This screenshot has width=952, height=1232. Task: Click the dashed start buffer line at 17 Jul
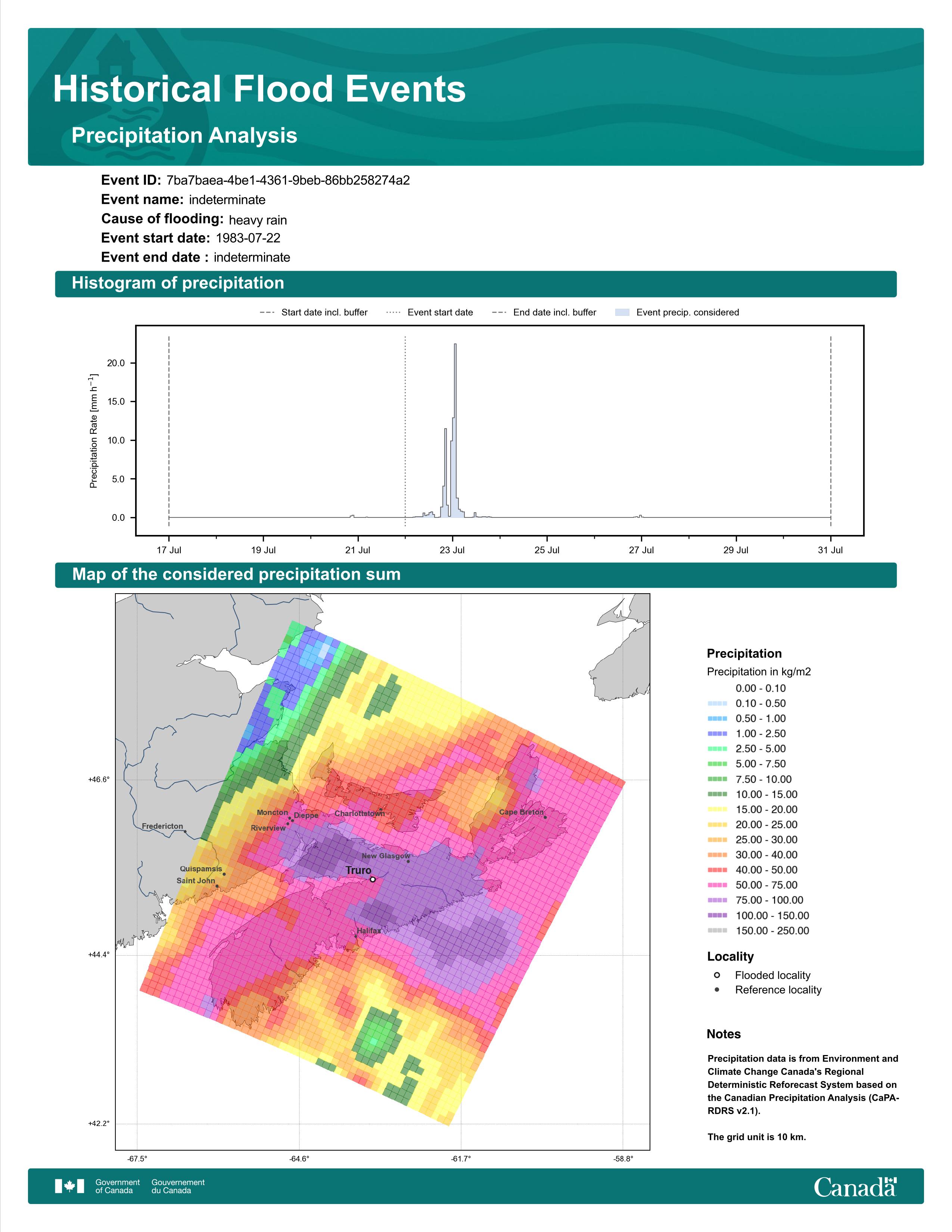click(169, 432)
